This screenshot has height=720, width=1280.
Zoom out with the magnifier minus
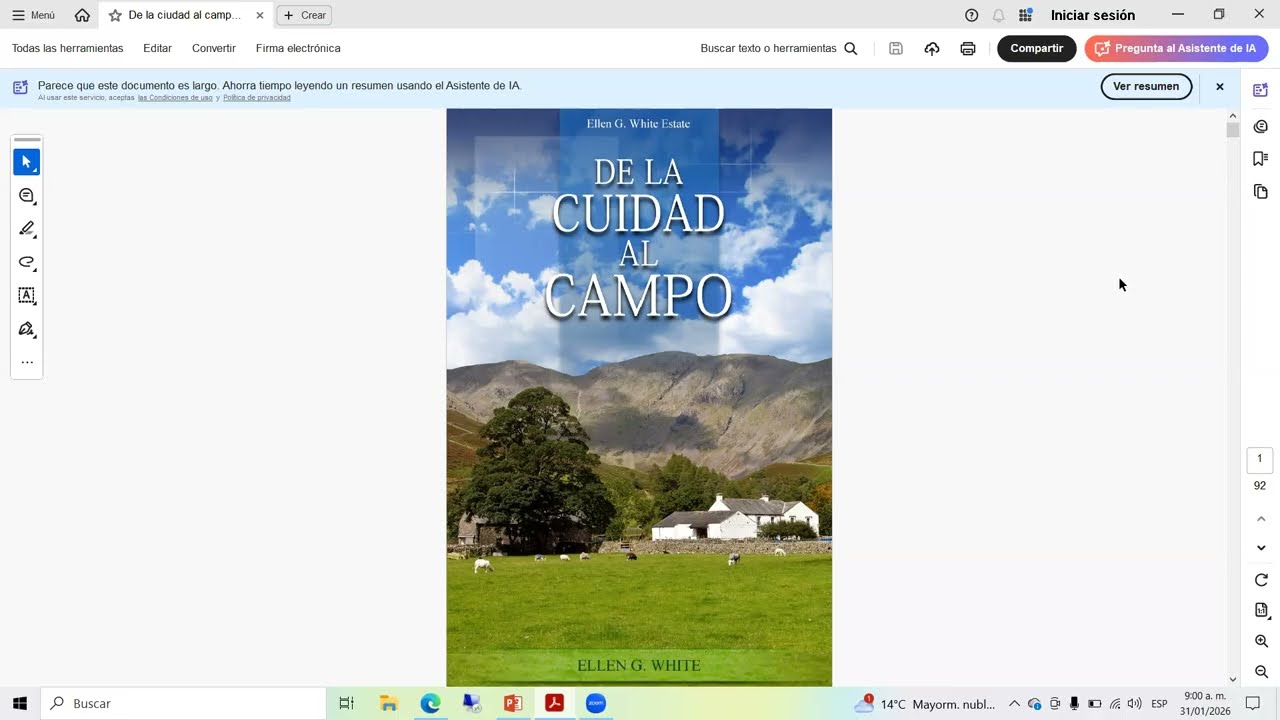point(1261,672)
